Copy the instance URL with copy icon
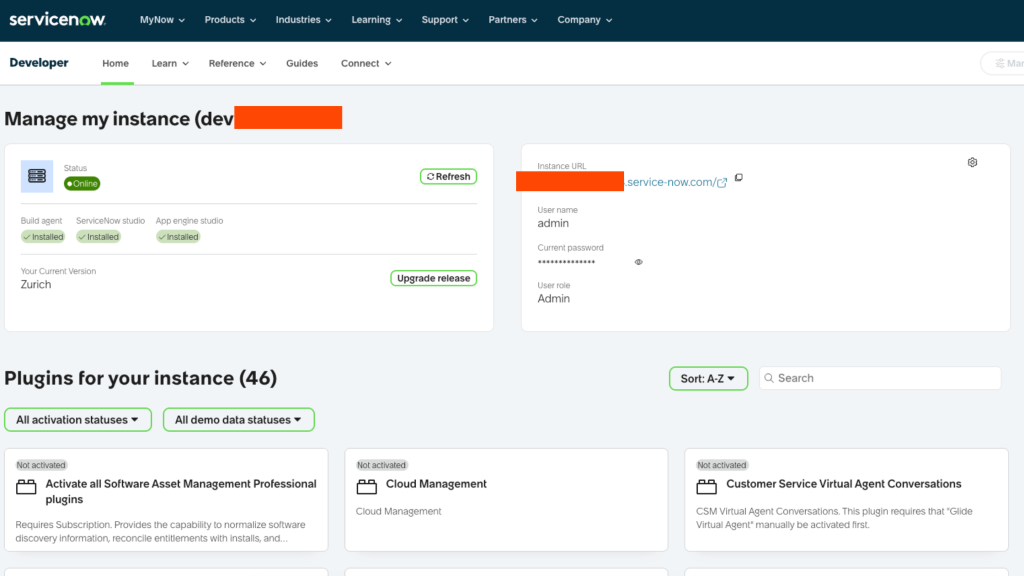Viewport: 1024px width, 576px height. coord(739,178)
